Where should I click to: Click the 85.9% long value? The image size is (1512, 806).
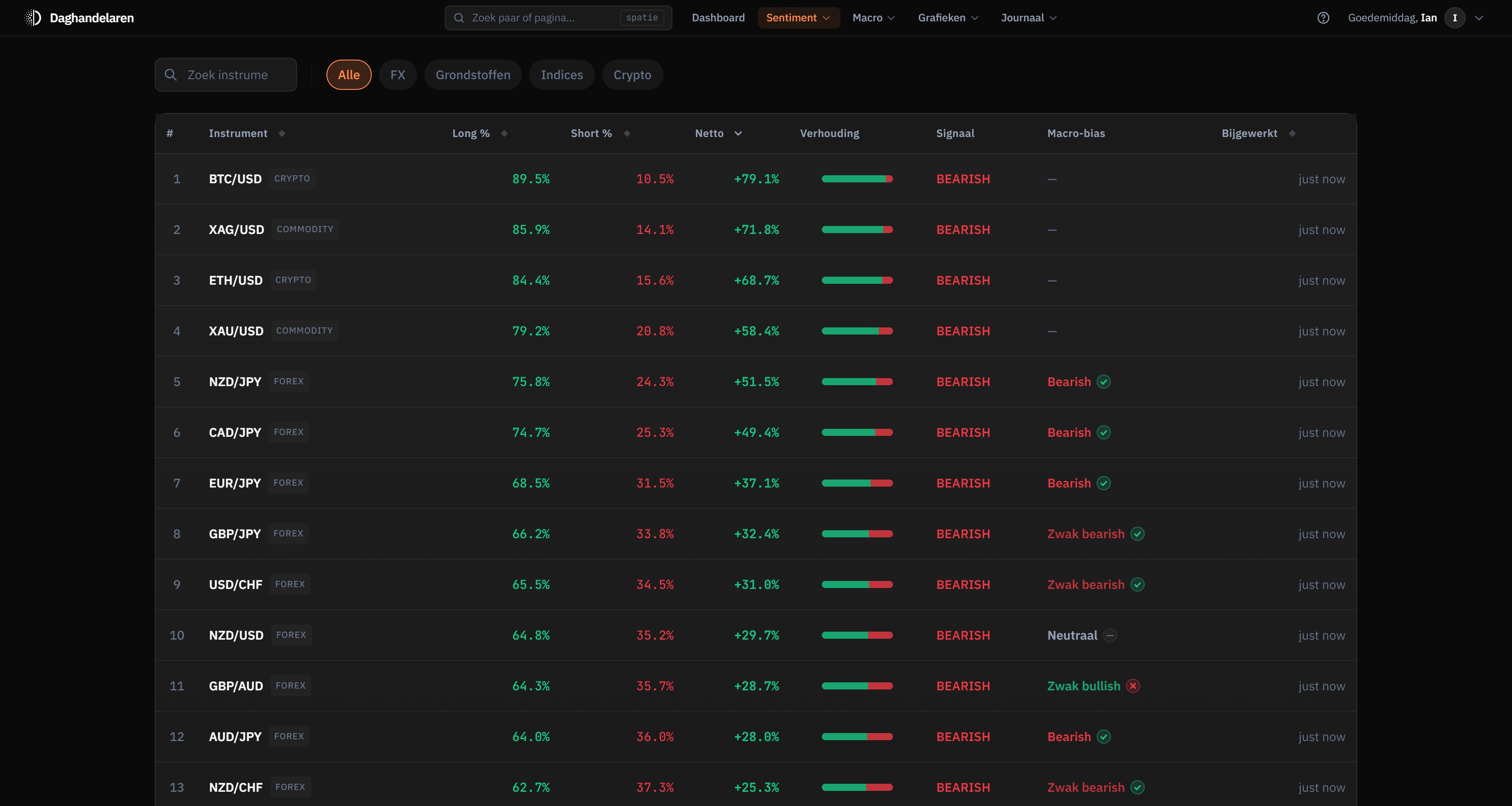[531, 230]
